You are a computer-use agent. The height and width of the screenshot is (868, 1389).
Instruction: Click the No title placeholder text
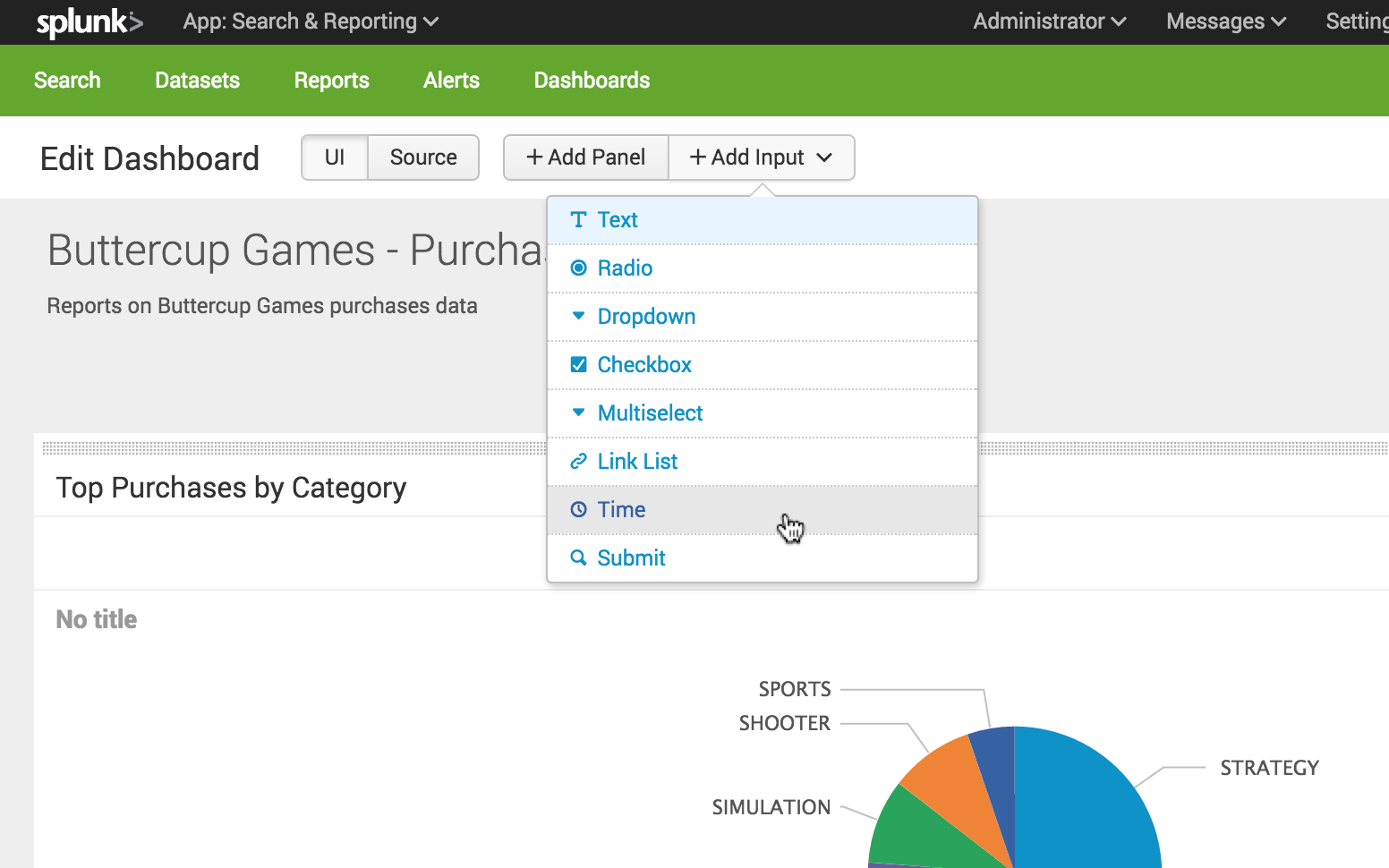[x=97, y=619]
